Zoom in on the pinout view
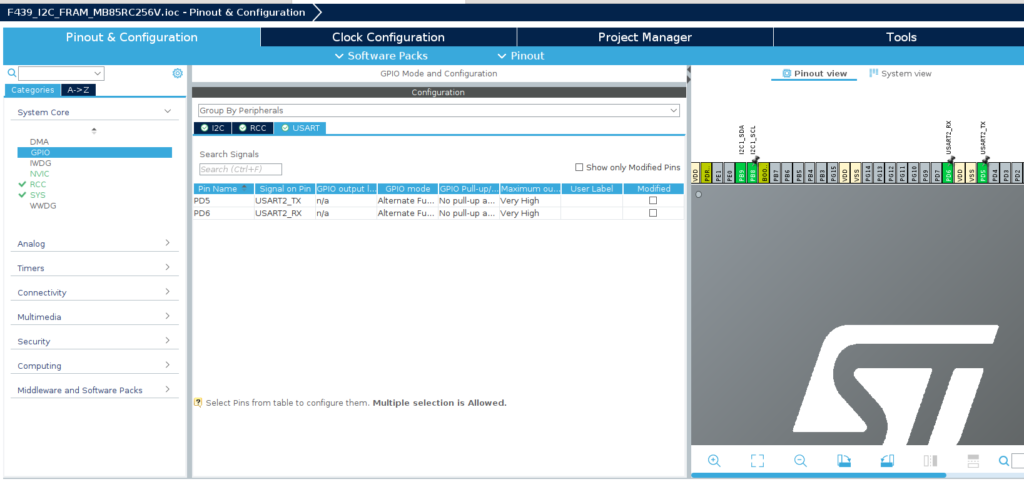The image size is (1024, 484). point(714,460)
